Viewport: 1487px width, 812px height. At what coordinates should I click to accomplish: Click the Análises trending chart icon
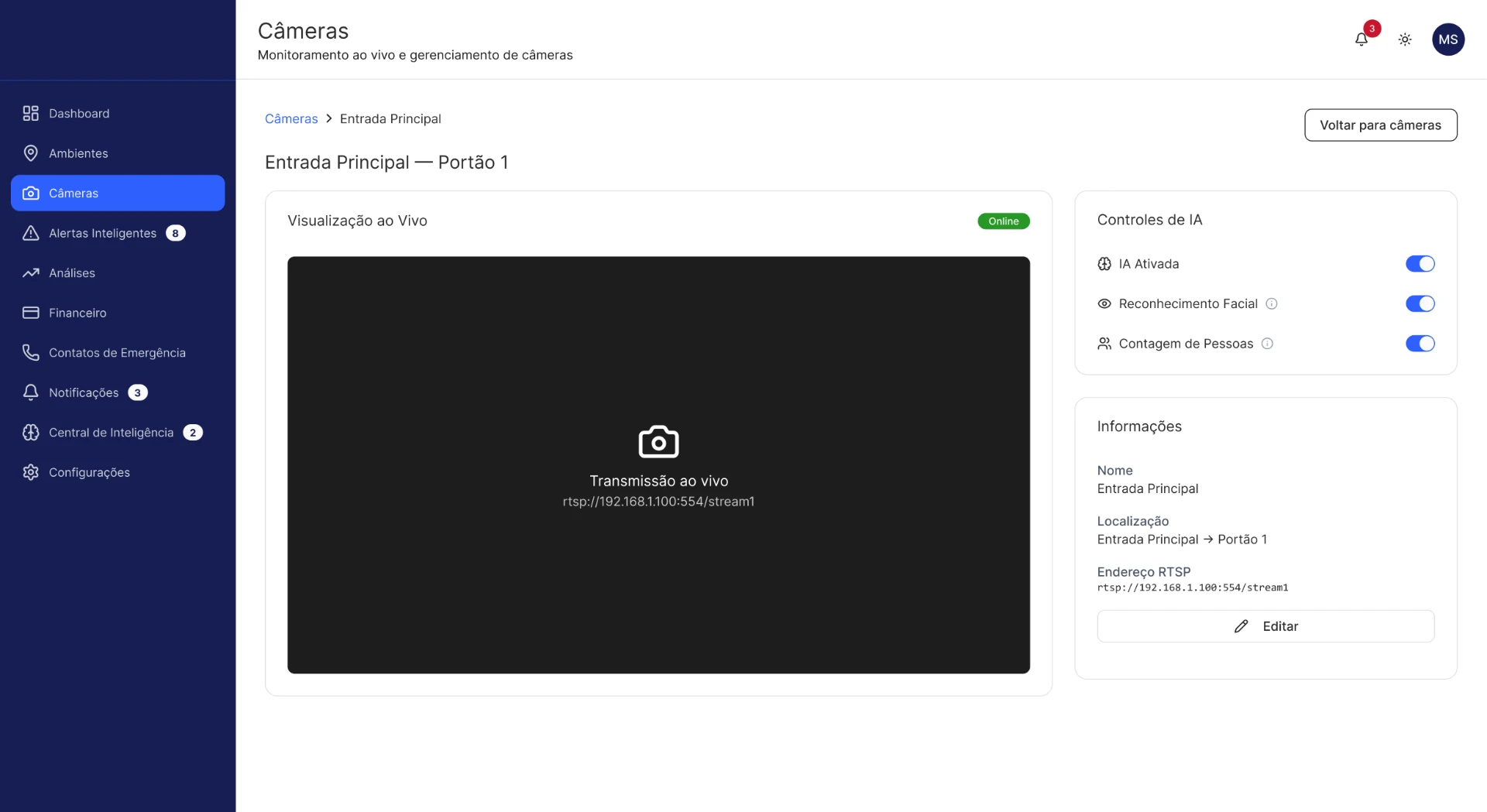coord(31,273)
